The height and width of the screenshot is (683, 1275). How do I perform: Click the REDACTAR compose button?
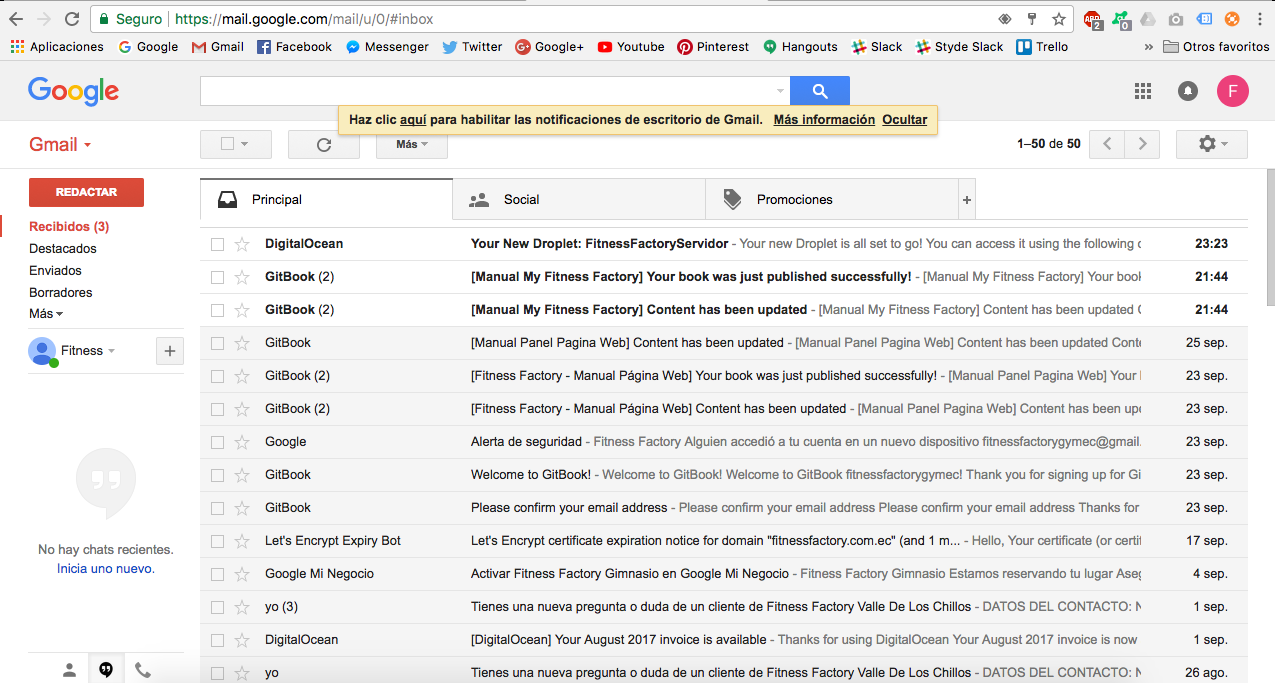pos(86,192)
